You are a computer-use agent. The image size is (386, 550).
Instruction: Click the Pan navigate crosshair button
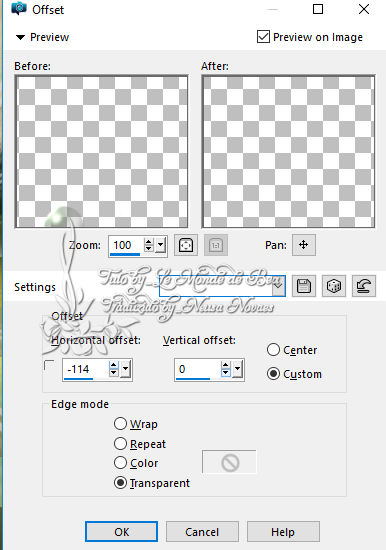tap(304, 245)
